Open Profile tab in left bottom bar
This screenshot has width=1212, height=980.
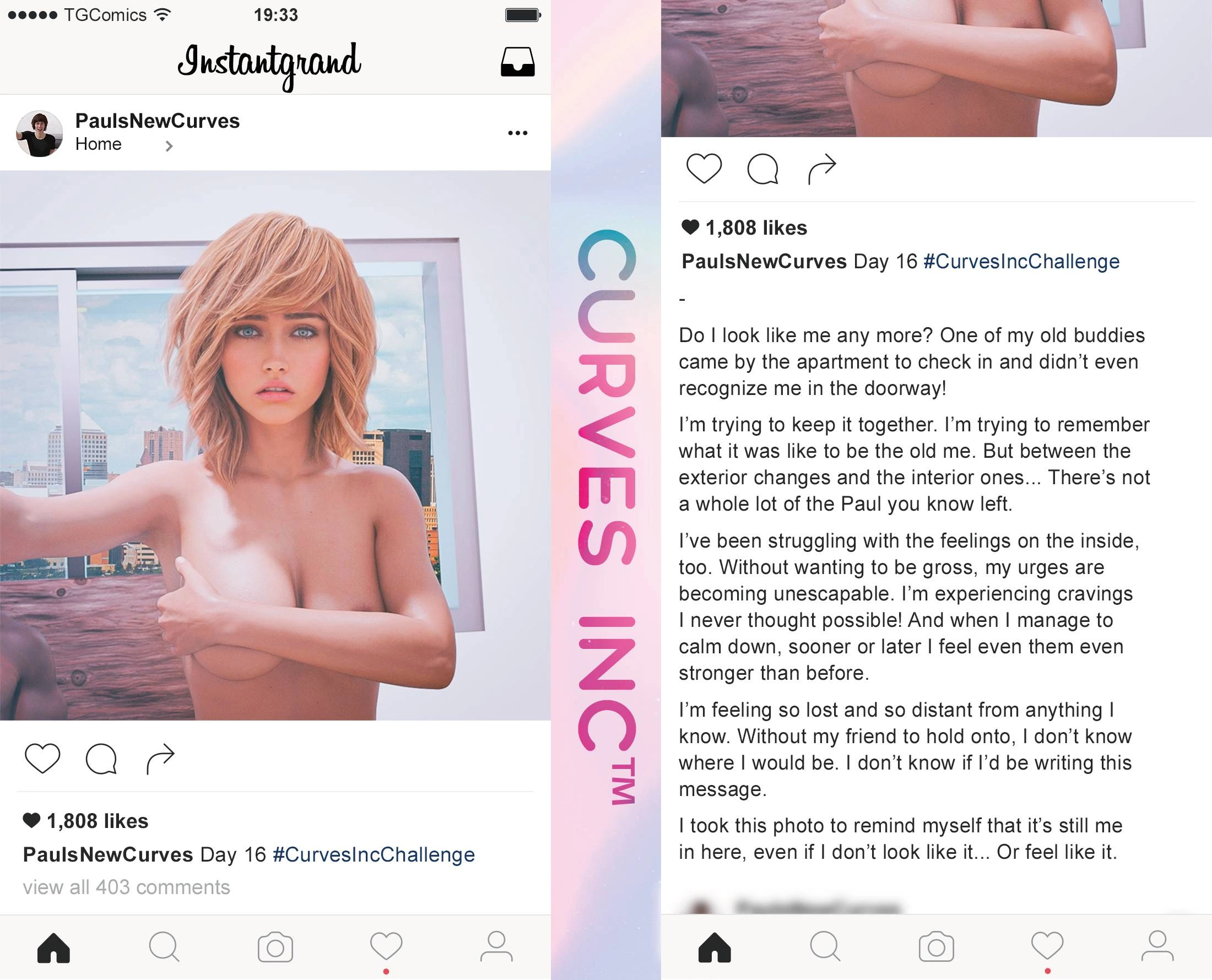pyautogui.click(x=497, y=947)
